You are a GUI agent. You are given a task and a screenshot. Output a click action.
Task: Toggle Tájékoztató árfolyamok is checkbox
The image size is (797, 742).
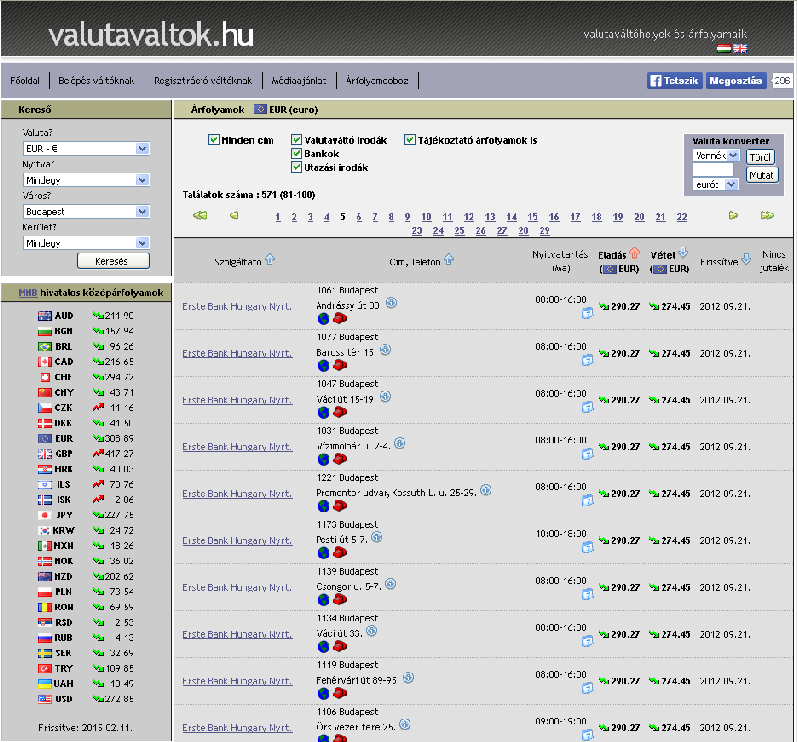pyautogui.click(x=410, y=140)
